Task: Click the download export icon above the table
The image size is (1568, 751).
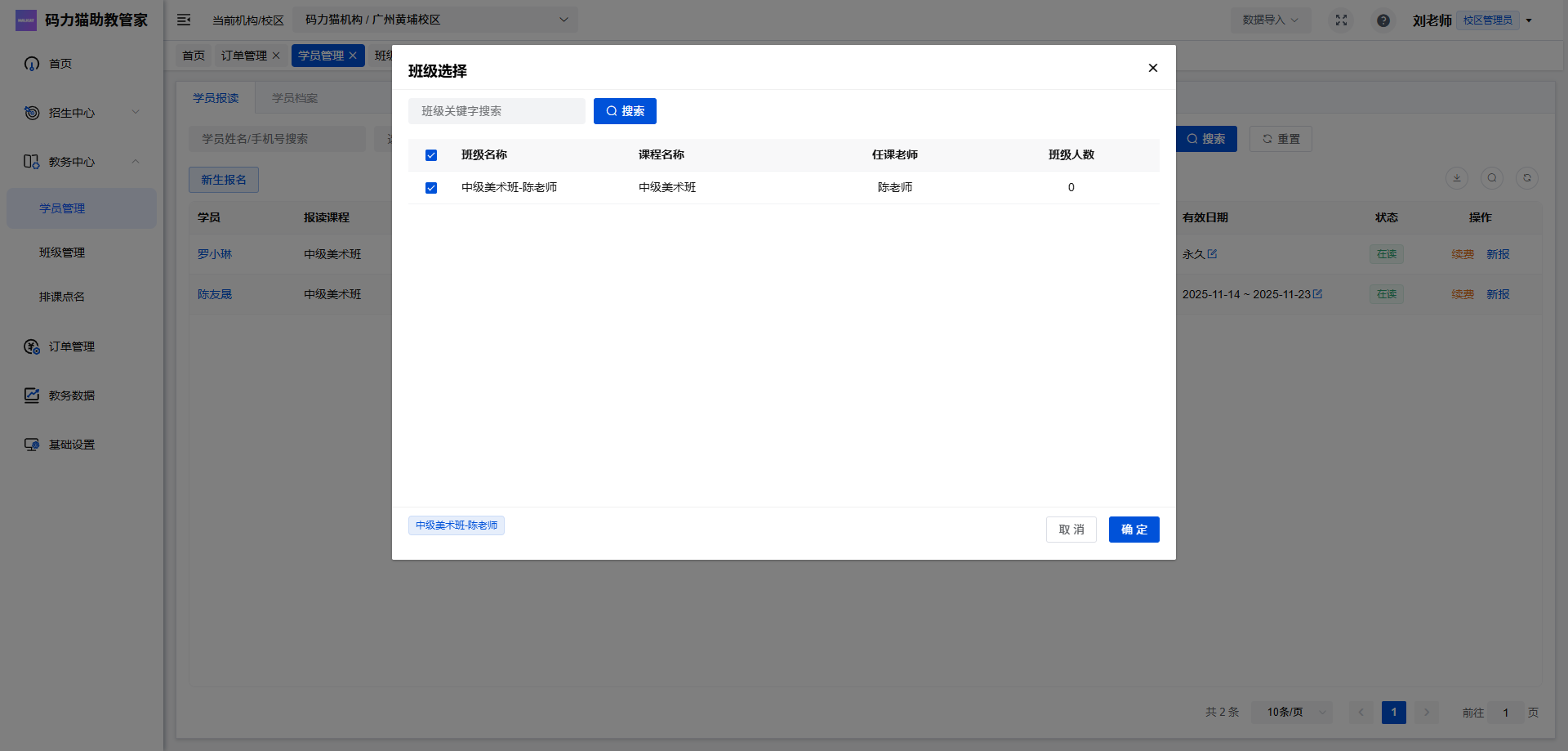Action: pyautogui.click(x=1456, y=178)
